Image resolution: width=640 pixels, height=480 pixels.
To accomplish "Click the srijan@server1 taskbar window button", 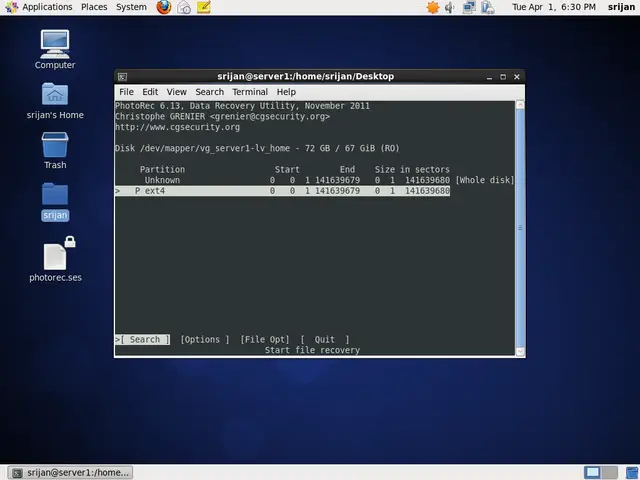I will (71, 473).
